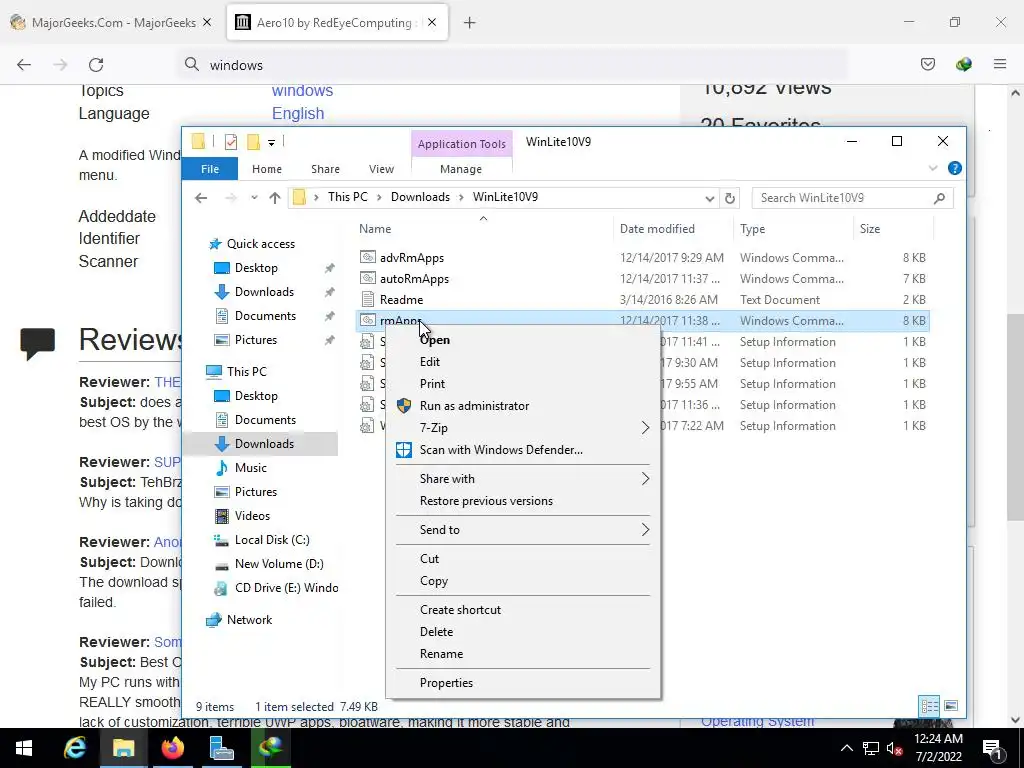Open the File ribbon tab
Viewport: 1024px width, 768px height.
[210, 168]
